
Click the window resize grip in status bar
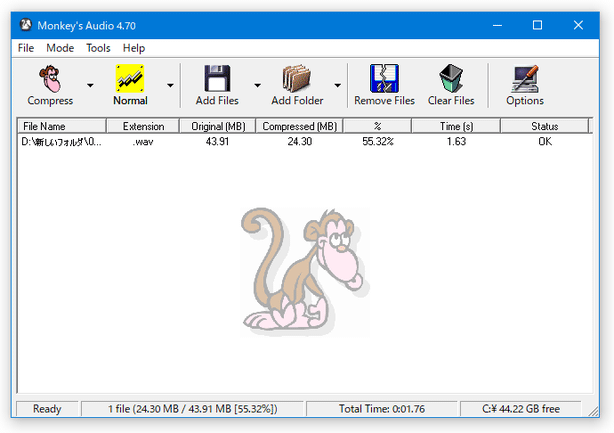pos(593,411)
